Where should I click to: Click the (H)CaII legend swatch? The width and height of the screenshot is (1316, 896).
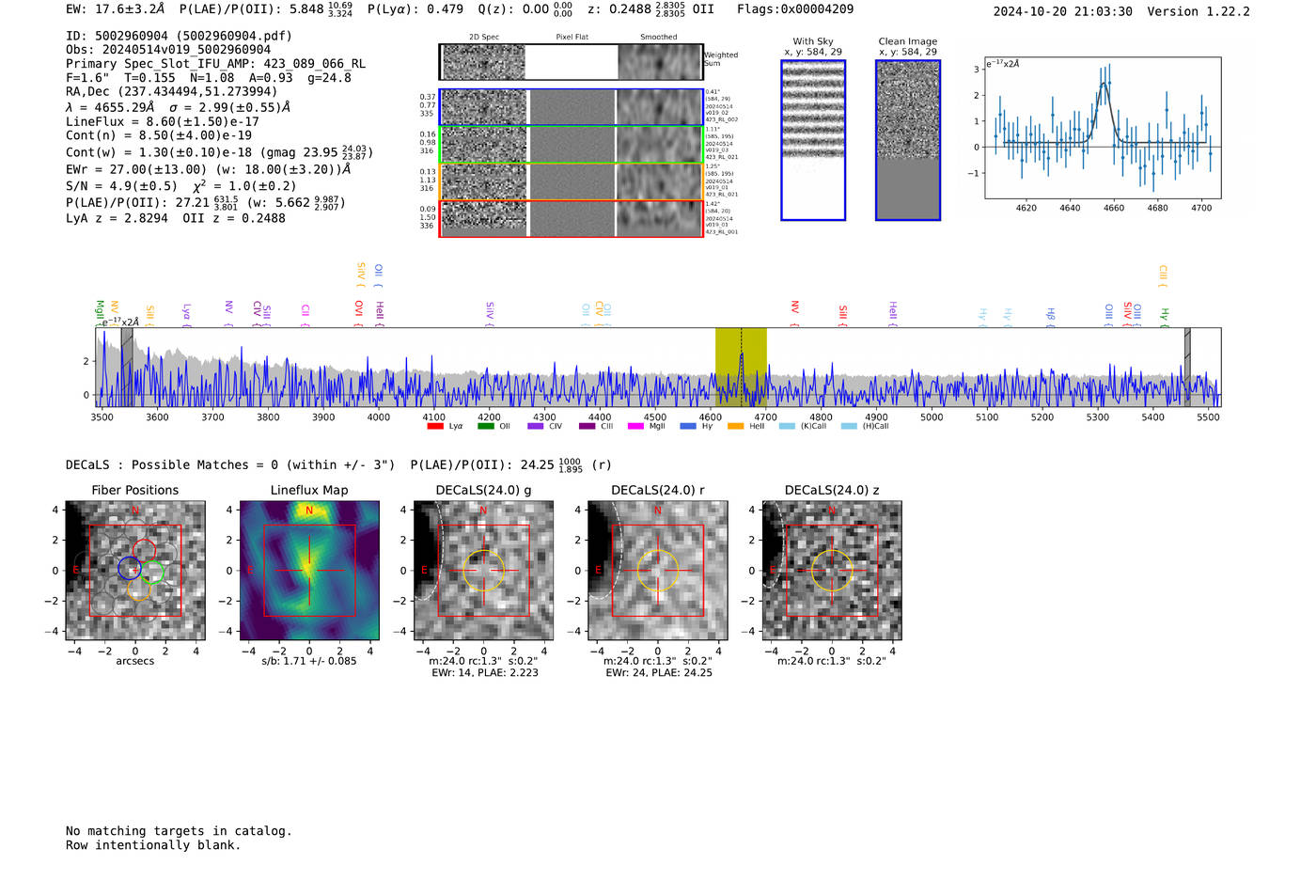(x=849, y=426)
